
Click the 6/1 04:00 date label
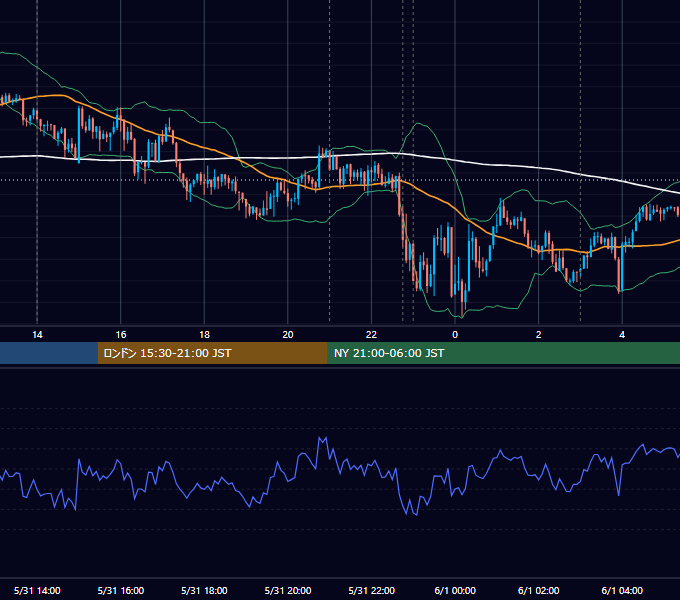click(x=622, y=590)
